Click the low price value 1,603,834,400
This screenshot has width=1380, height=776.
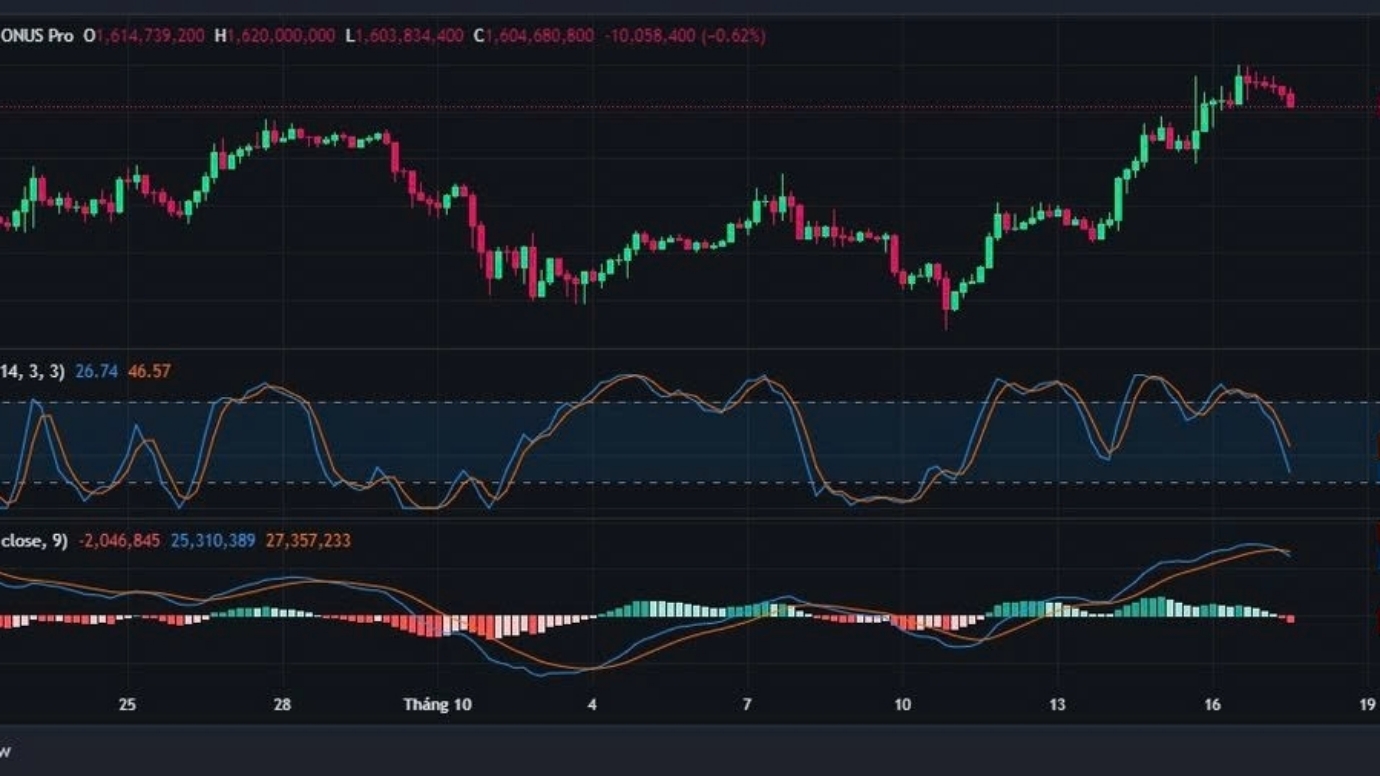tap(410, 36)
